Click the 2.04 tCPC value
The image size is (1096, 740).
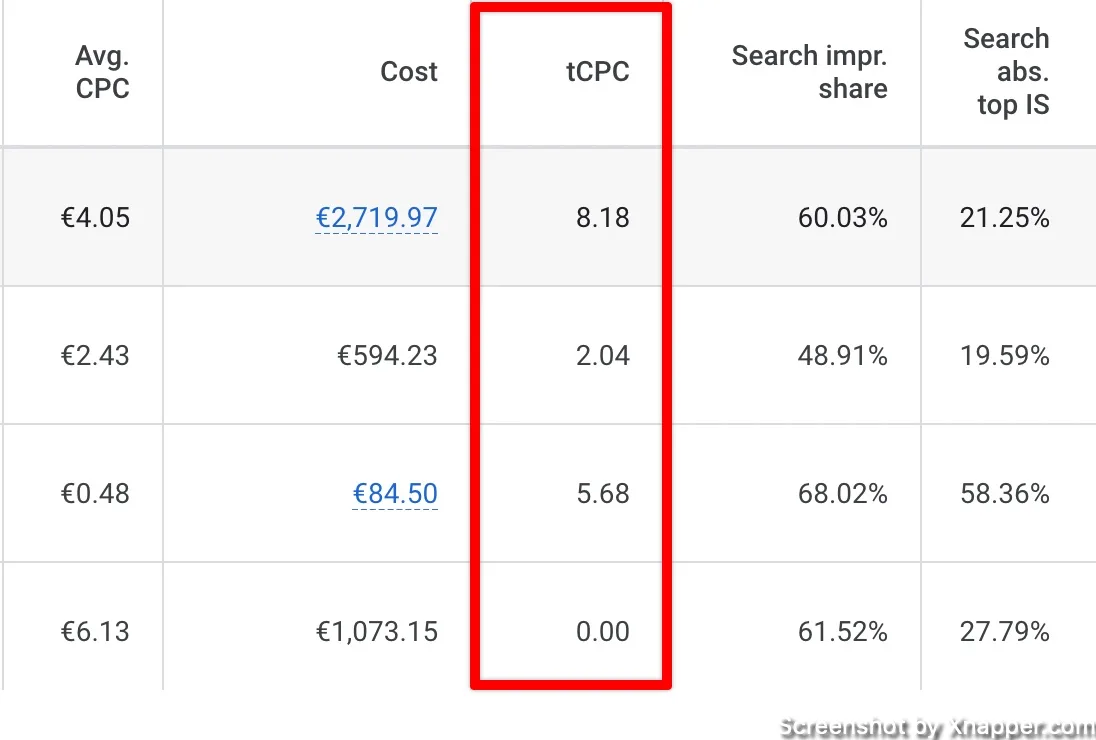coord(602,356)
